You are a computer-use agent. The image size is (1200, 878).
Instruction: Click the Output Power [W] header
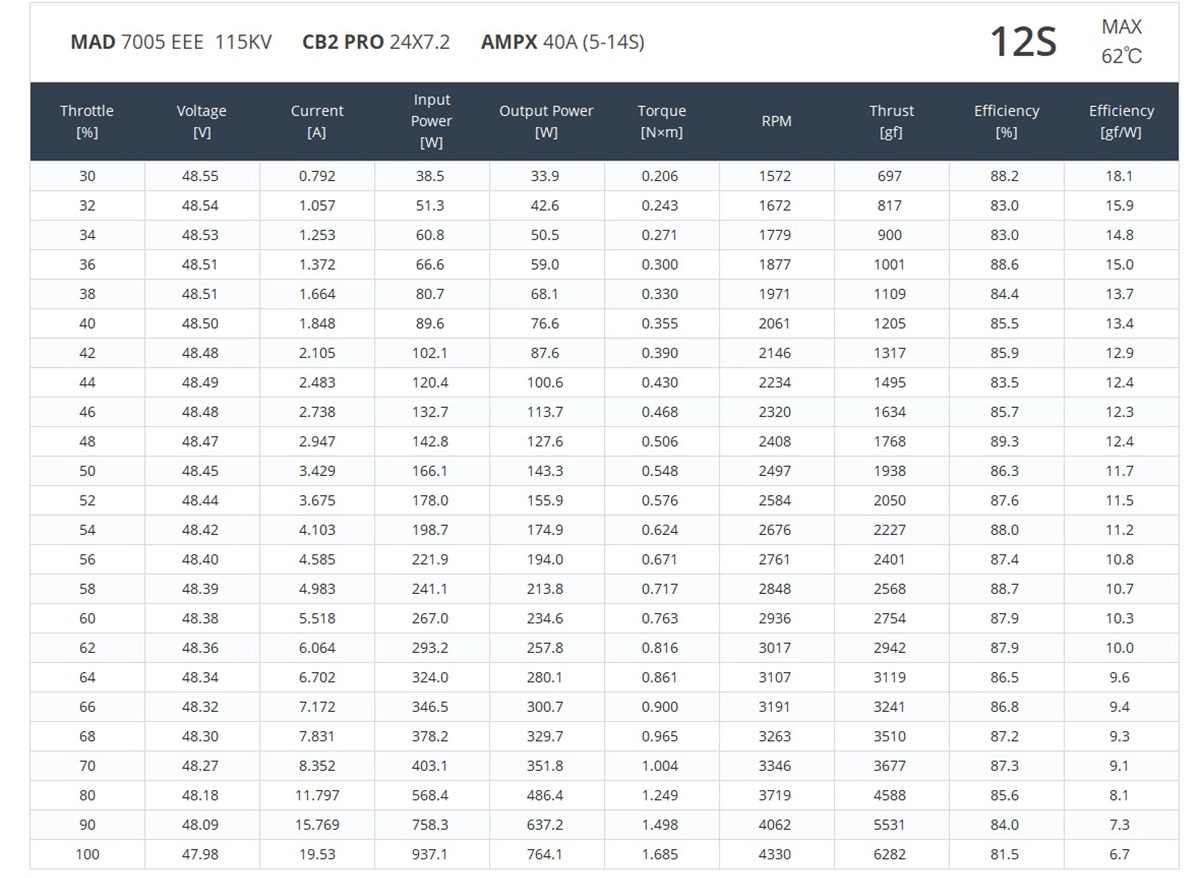546,121
